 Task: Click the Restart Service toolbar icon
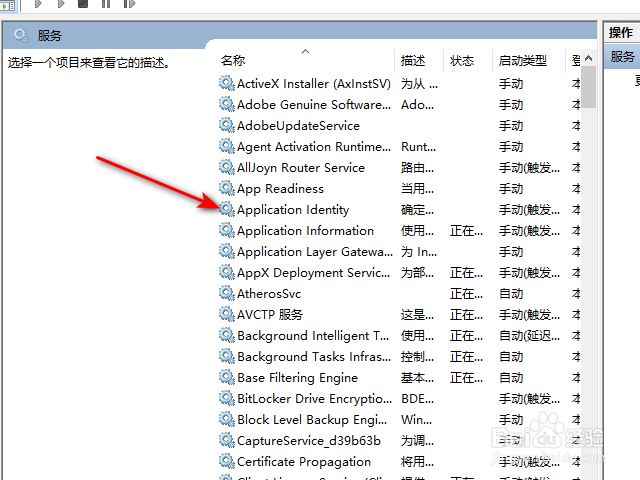129,3
